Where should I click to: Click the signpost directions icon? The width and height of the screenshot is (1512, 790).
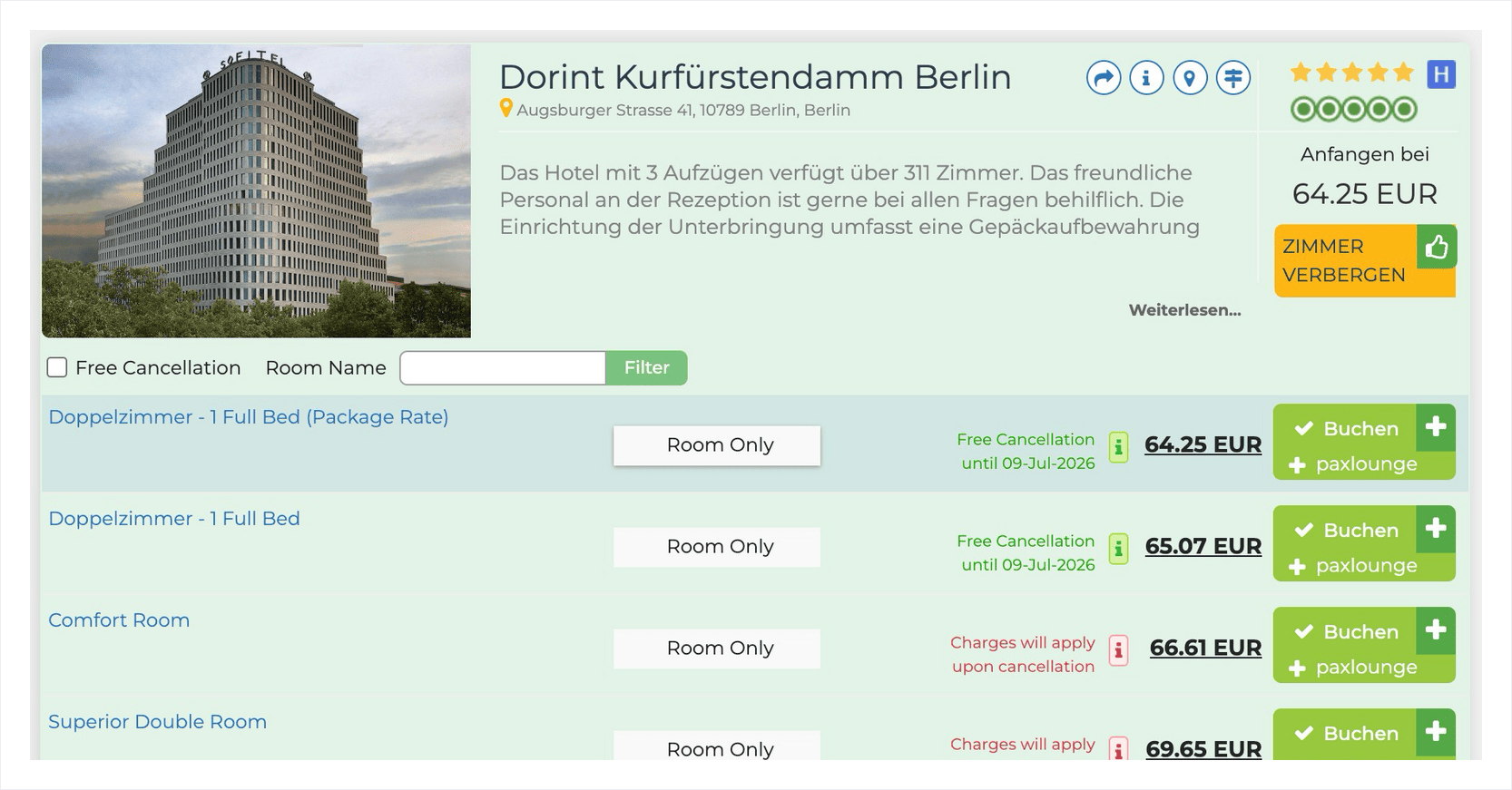pos(1233,78)
